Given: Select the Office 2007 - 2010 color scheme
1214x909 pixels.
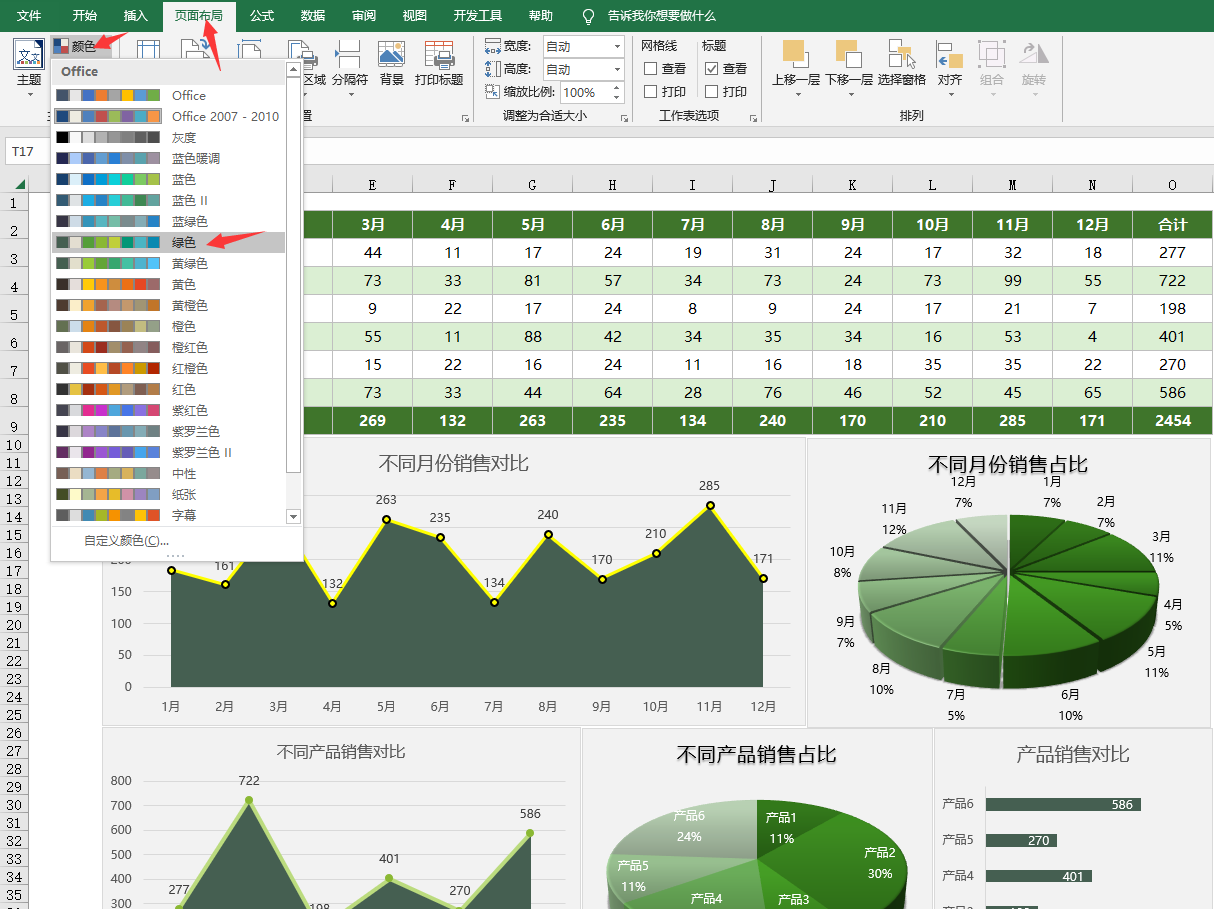Looking at the screenshot, I should tap(169, 116).
